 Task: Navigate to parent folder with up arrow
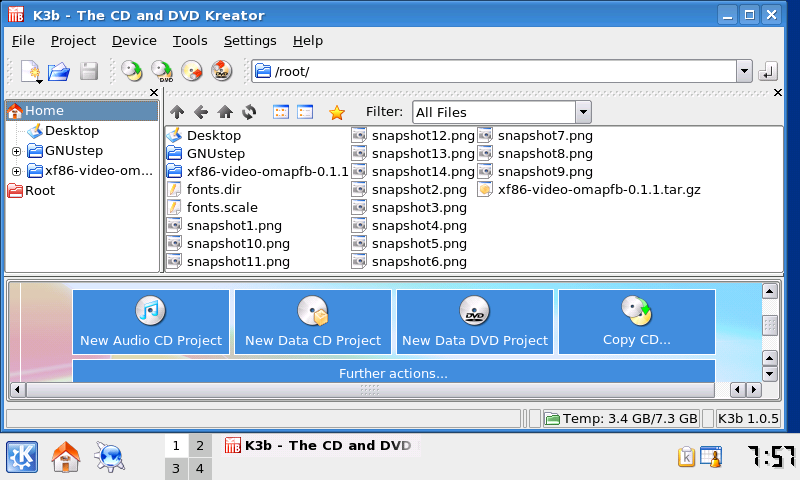click(x=177, y=112)
